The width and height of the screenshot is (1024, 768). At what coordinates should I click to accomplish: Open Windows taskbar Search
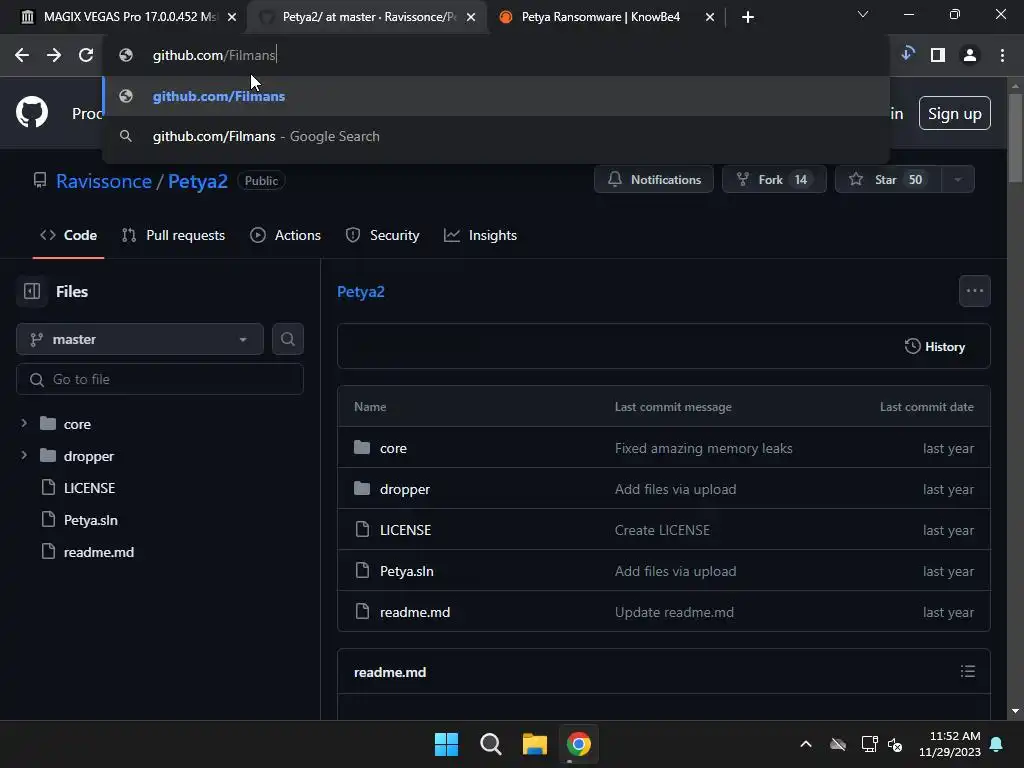tap(490, 744)
